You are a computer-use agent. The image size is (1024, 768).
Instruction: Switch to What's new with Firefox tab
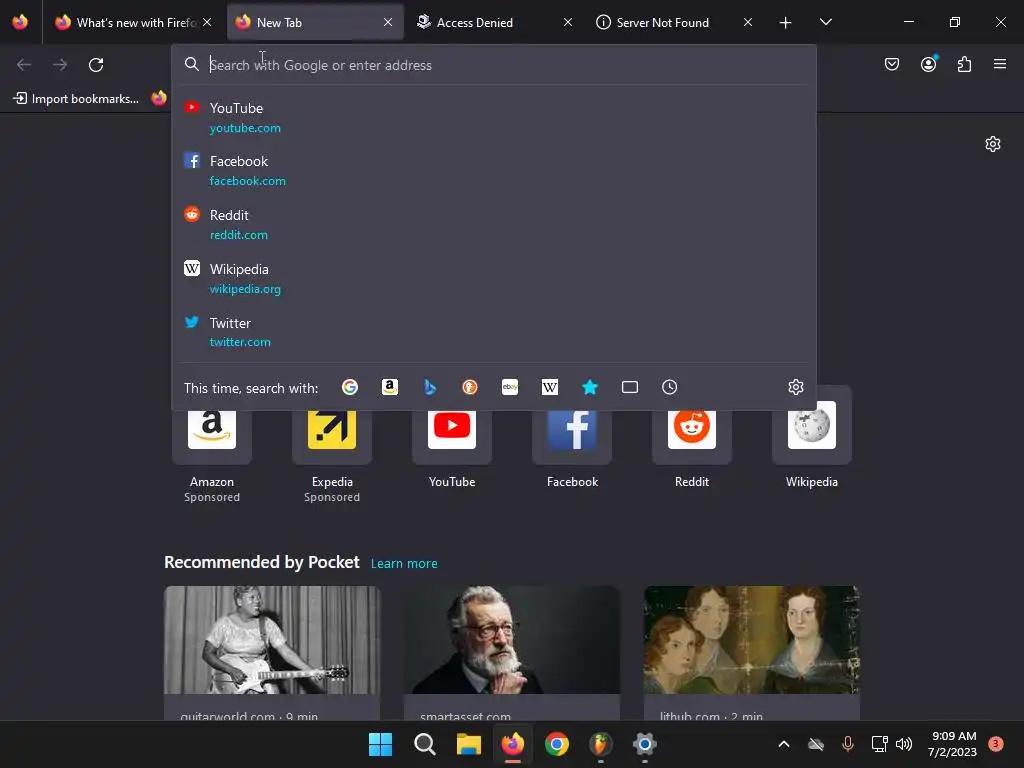(x=134, y=22)
